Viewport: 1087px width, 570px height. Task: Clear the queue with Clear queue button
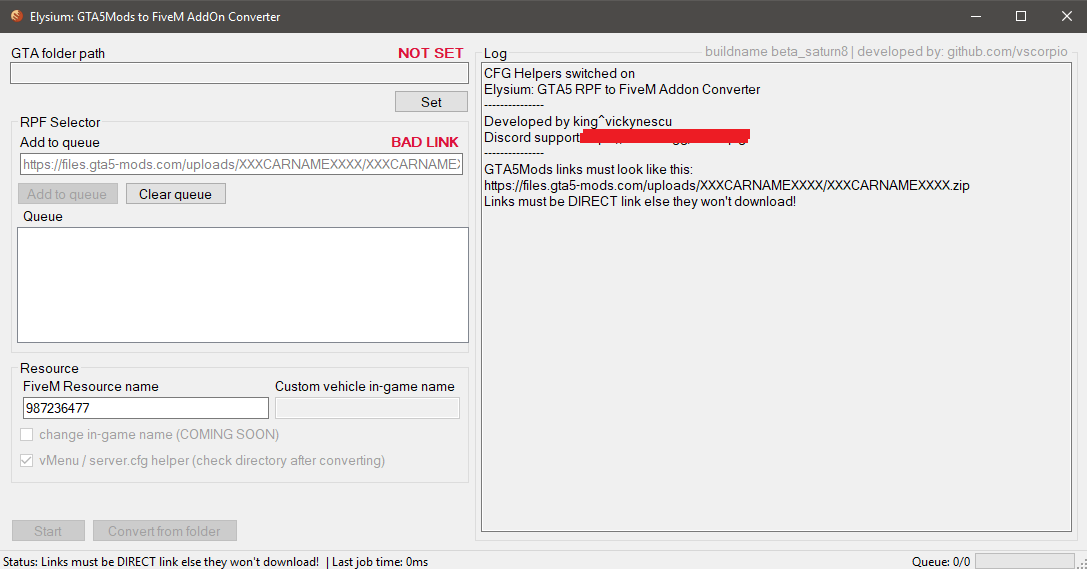(175, 194)
